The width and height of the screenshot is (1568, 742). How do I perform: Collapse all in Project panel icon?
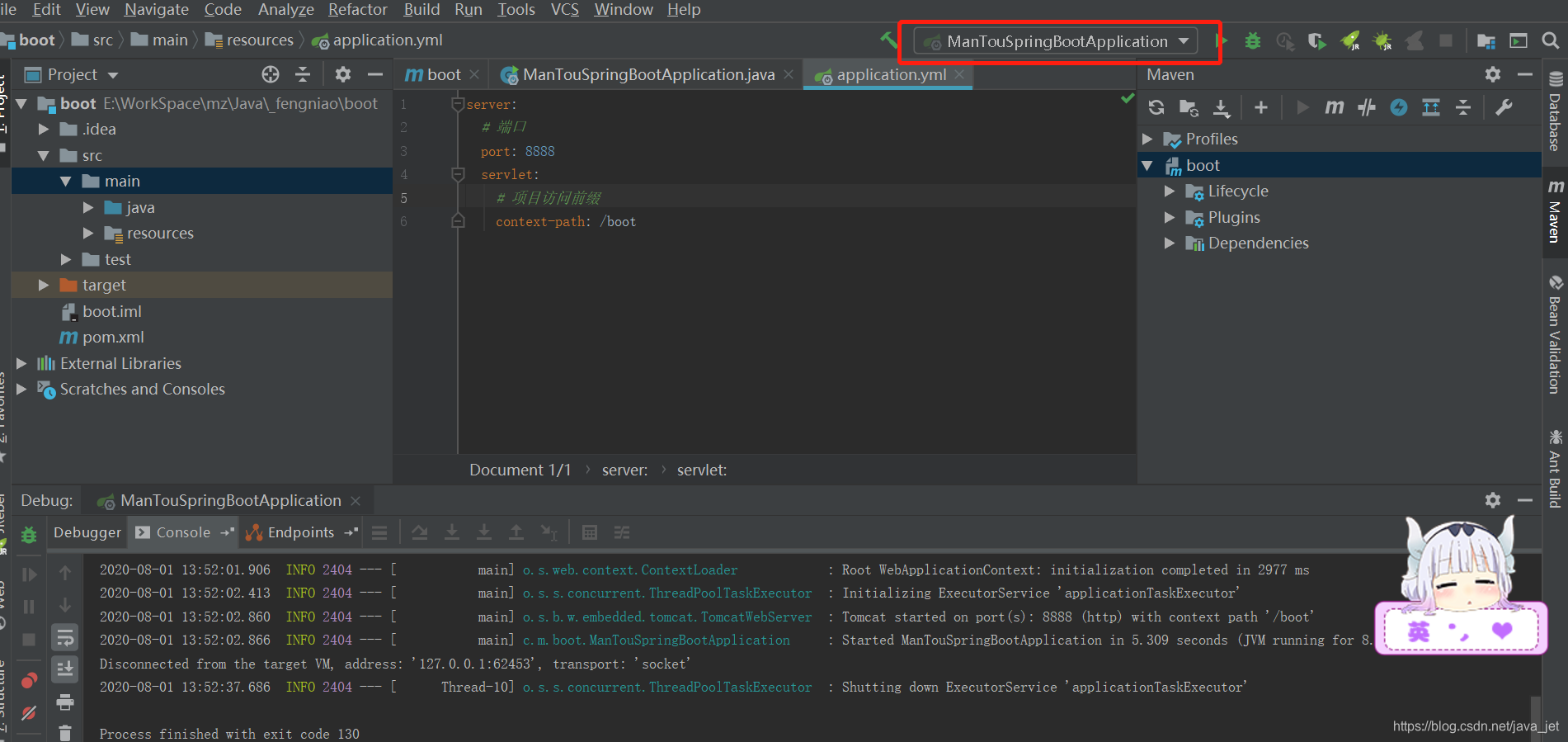click(303, 74)
